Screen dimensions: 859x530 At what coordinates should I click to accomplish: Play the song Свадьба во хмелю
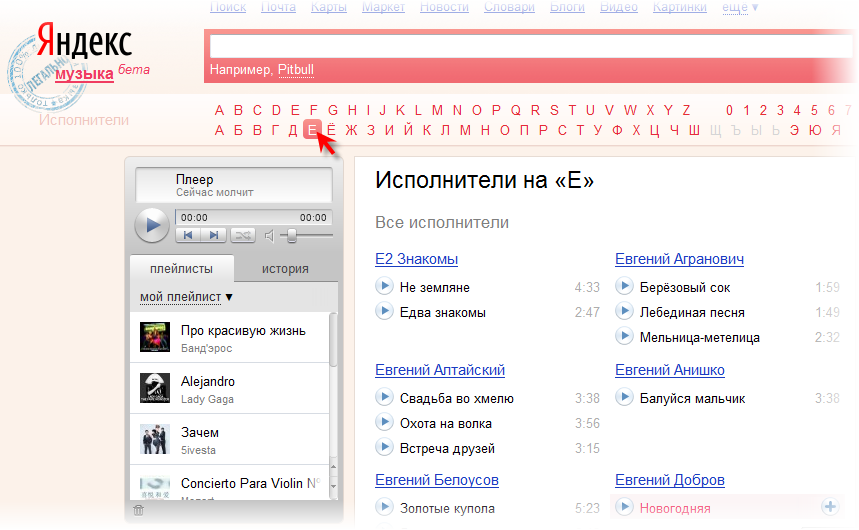tap(384, 397)
